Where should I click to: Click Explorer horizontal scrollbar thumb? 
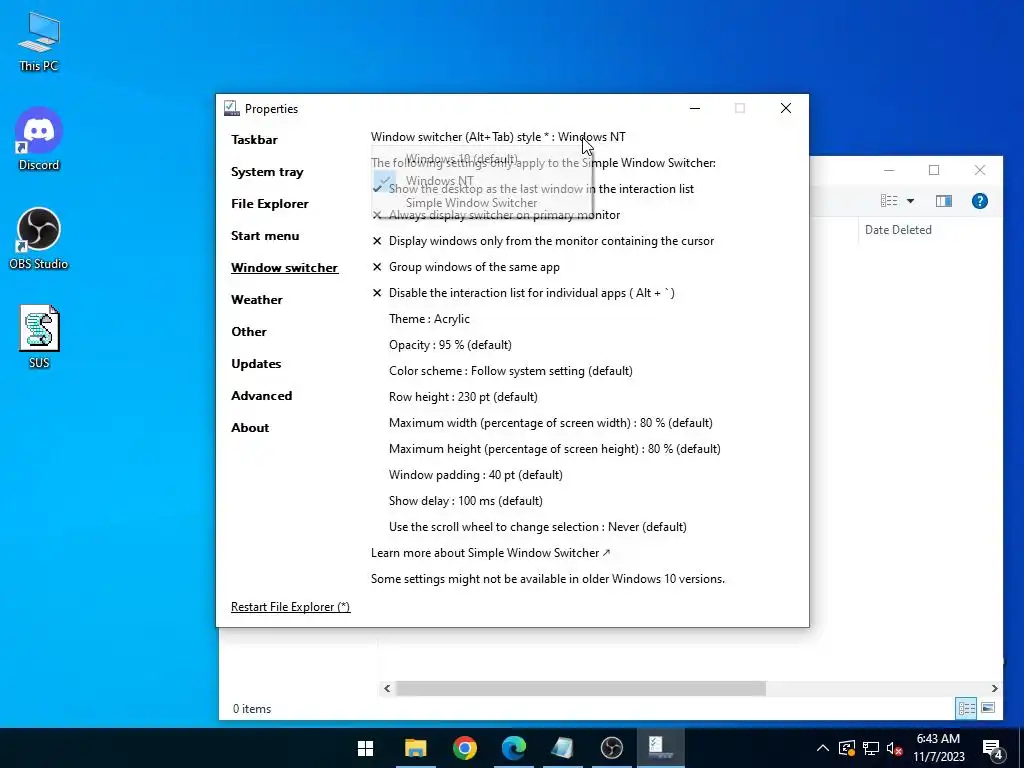(x=581, y=688)
